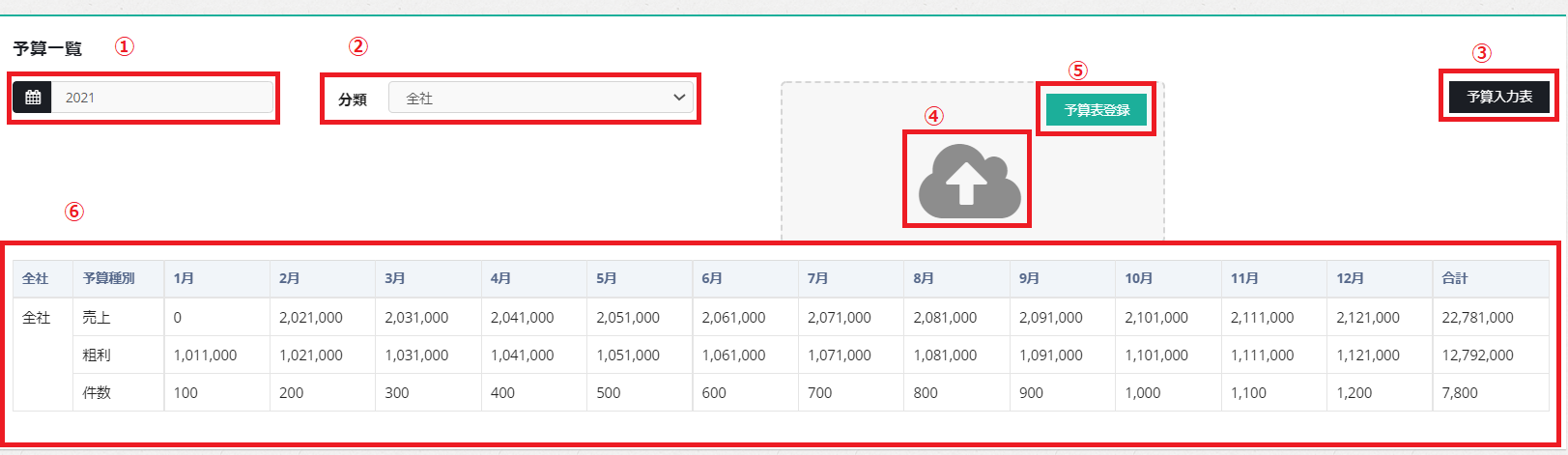Screen dimensions: 1568x455
Task: Click the calendar icon beside the year field
Action: click(x=33, y=98)
